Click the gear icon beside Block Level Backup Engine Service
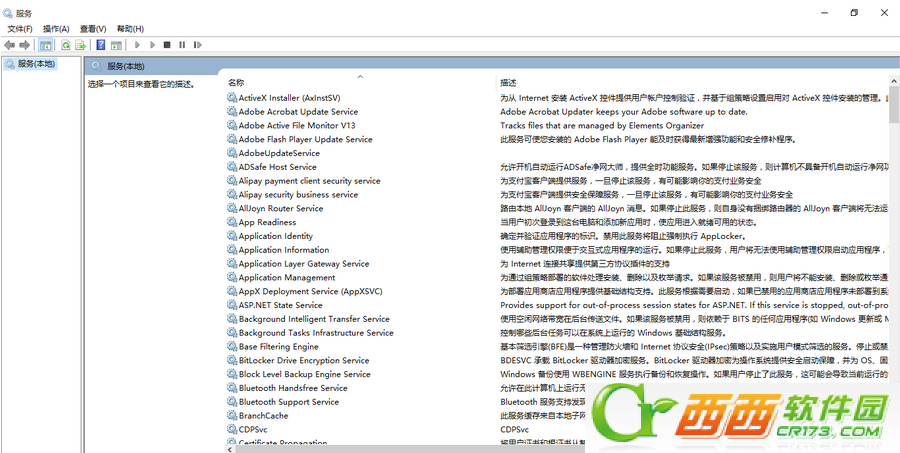The image size is (900, 453). click(232, 374)
